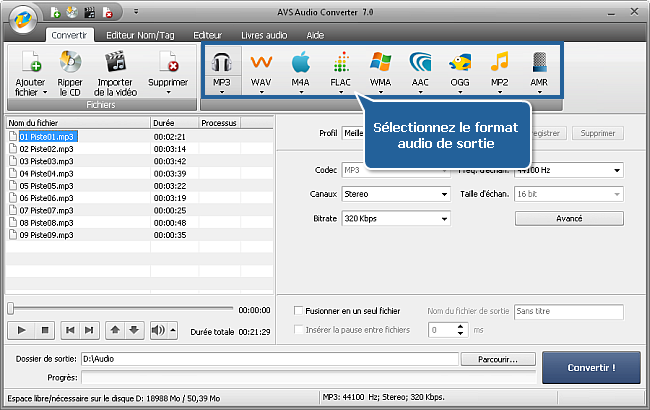
Task: Choose the WAV format icon
Action: point(261,68)
